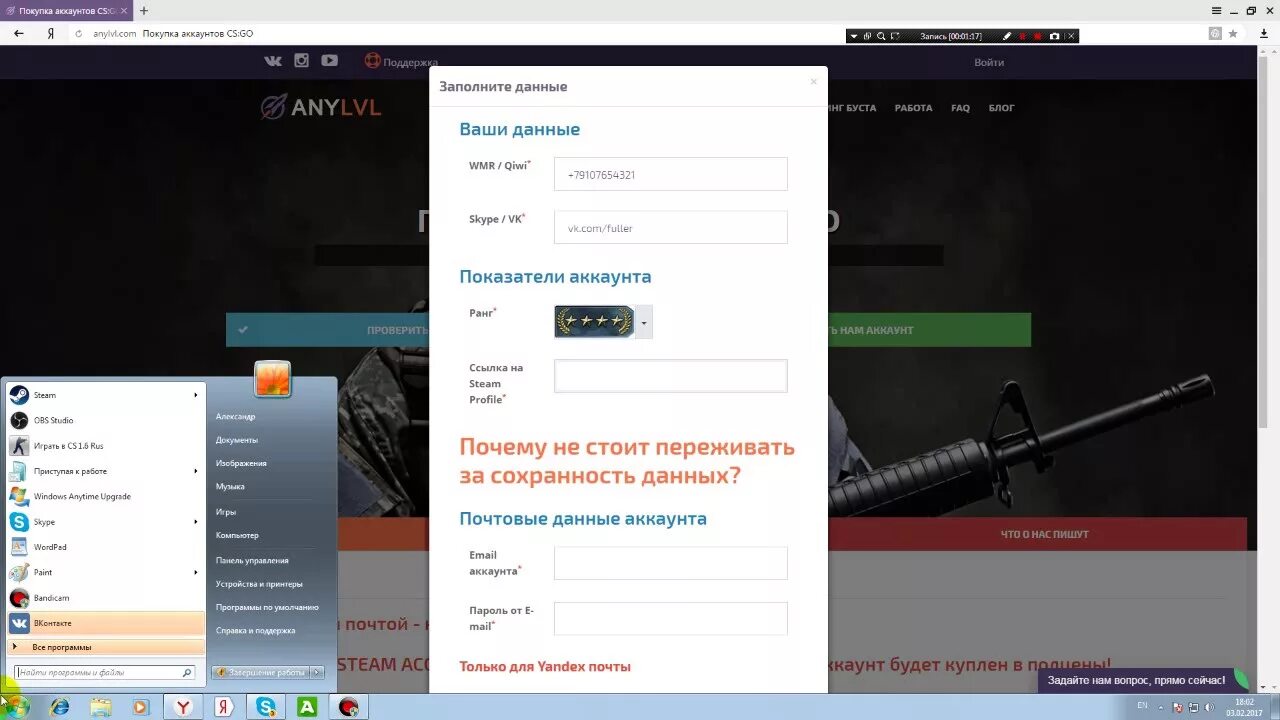Click the 'Пароль от E-mail' field
Image resolution: width=1280 pixels, height=720 pixels.
tap(671, 618)
